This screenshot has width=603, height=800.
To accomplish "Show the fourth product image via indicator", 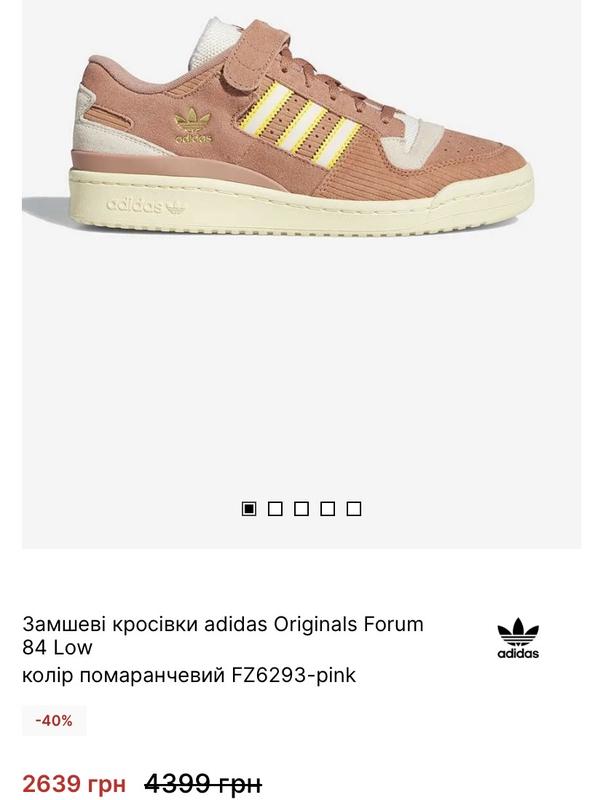I will click(x=328, y=509).
